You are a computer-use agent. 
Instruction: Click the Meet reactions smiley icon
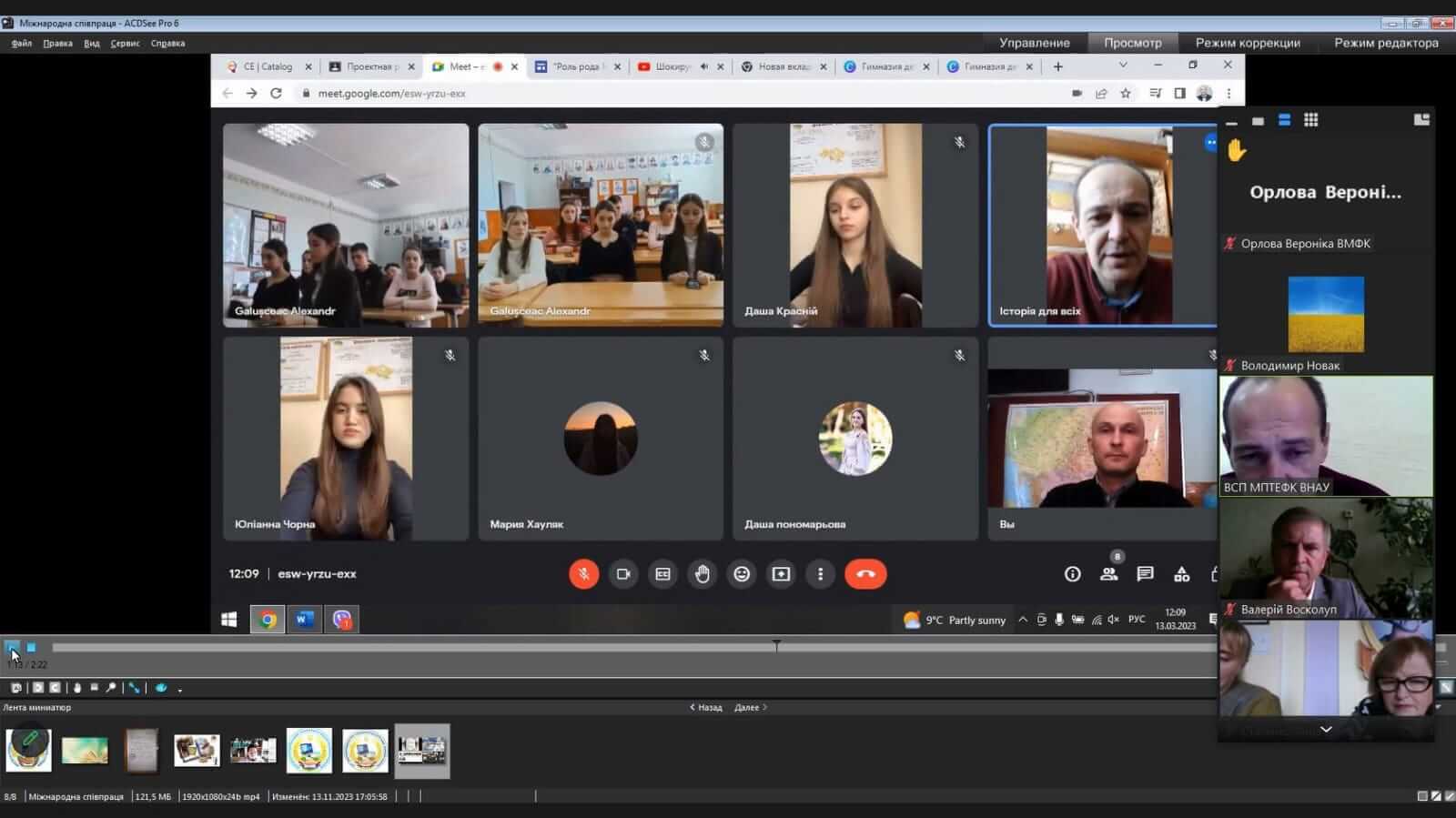pos(742,574)
